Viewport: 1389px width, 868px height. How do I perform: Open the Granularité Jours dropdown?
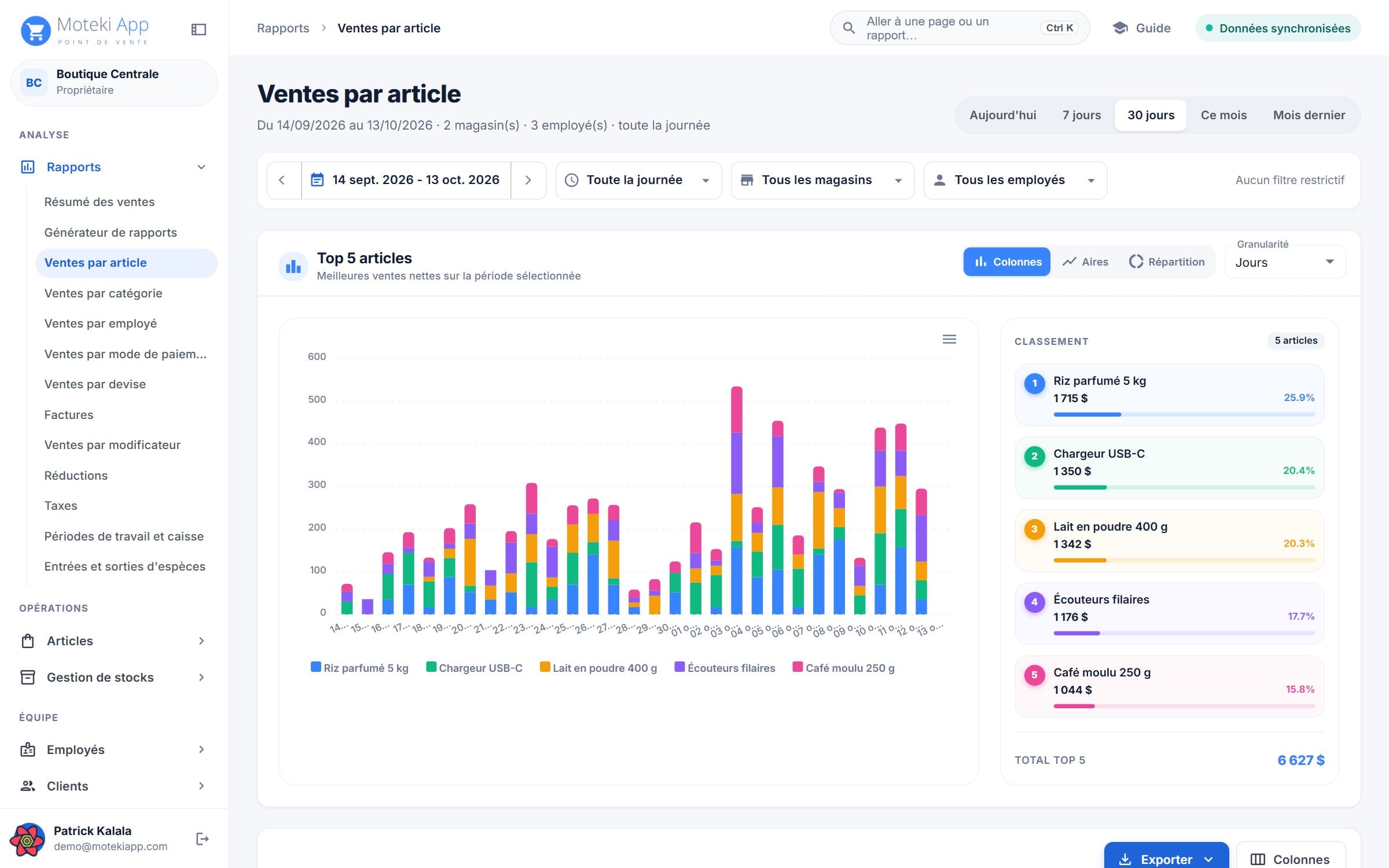(1285, 262)
